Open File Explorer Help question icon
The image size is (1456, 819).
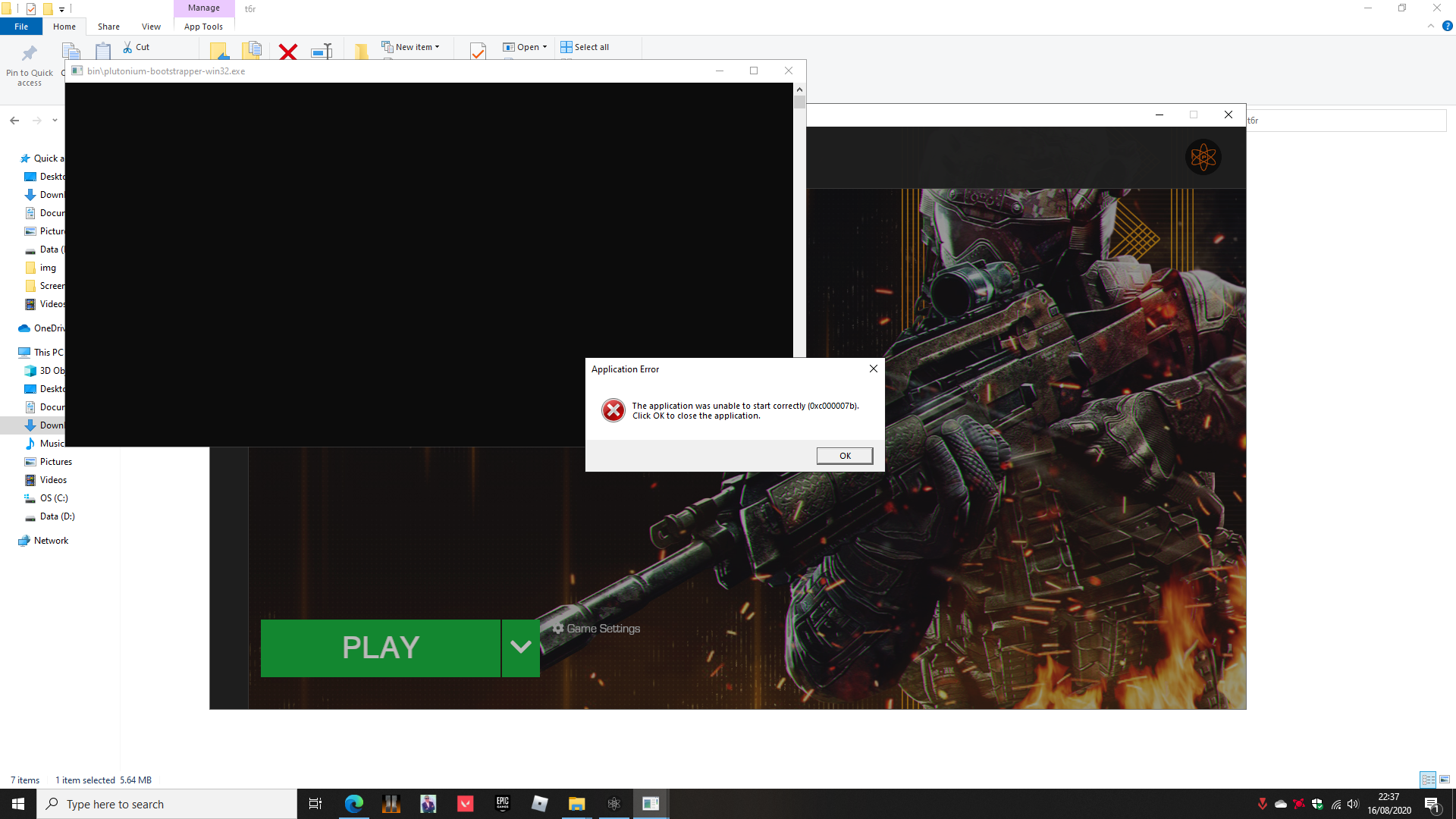pyautogui.click(x=1447, y=26)
